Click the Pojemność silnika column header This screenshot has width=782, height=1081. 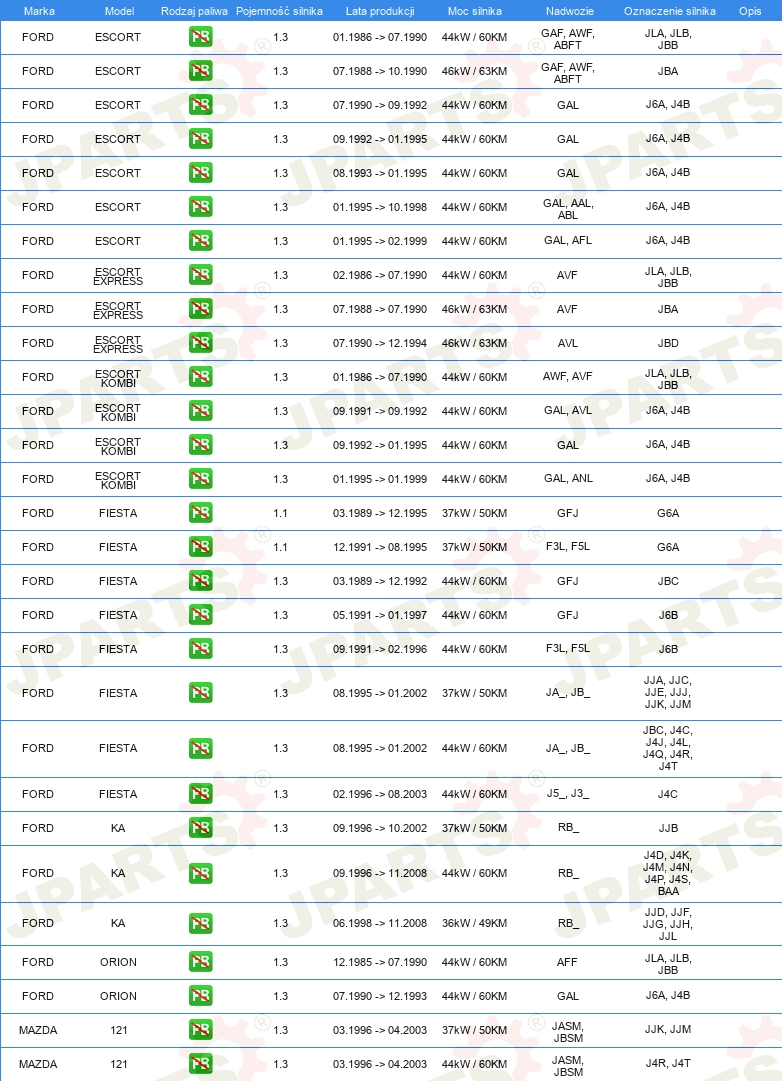pos(279,11)
